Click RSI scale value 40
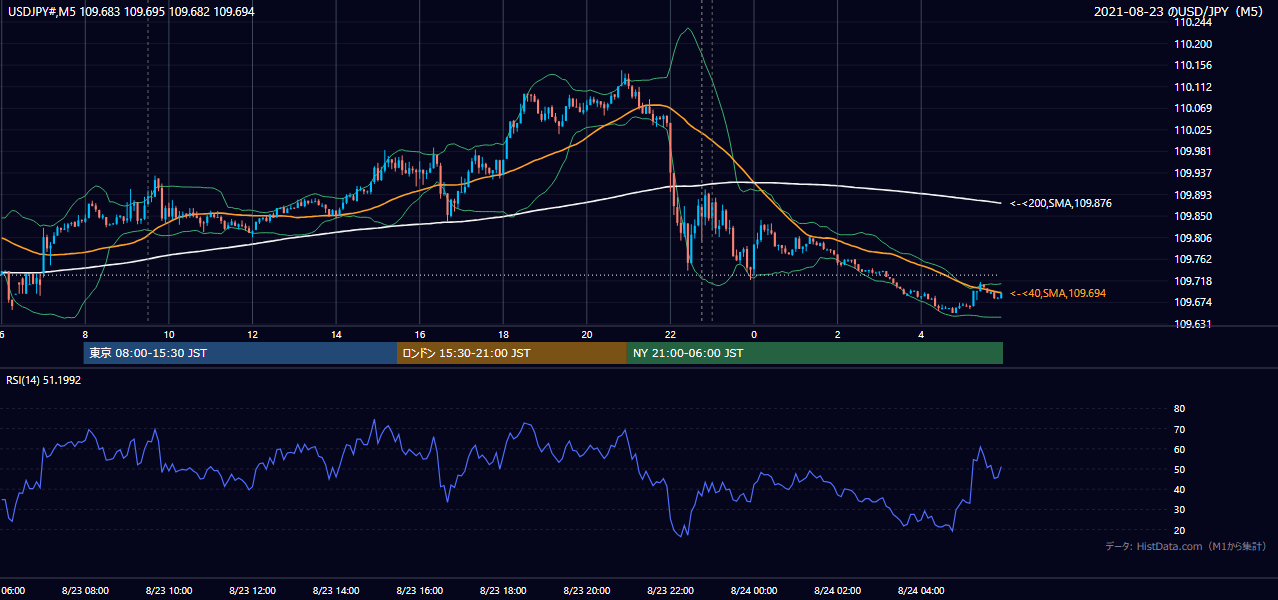Screen dimensions: 1278x600 (1179, 489)
